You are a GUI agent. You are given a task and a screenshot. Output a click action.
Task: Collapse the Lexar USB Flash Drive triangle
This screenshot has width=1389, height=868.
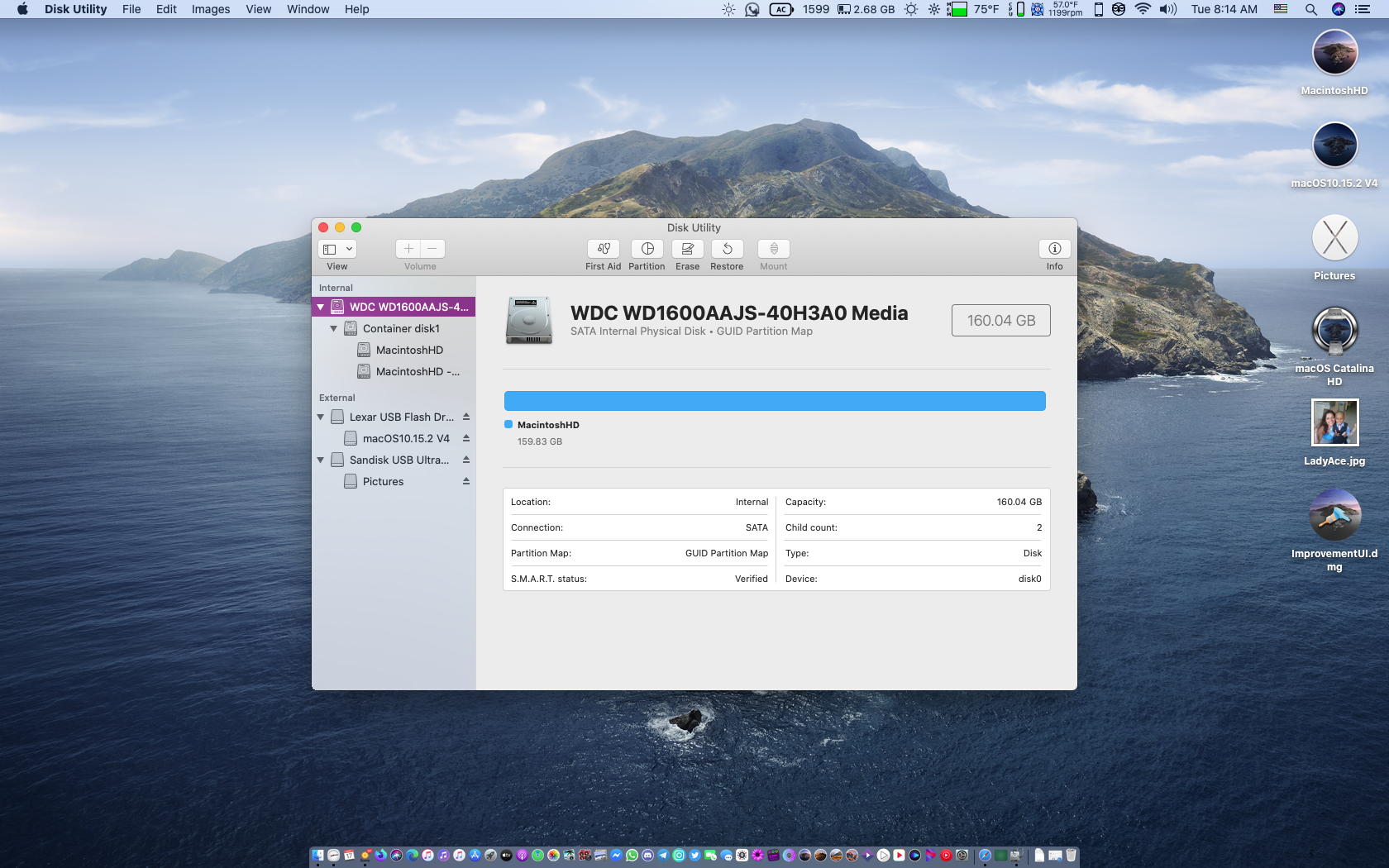pos(321,417)
